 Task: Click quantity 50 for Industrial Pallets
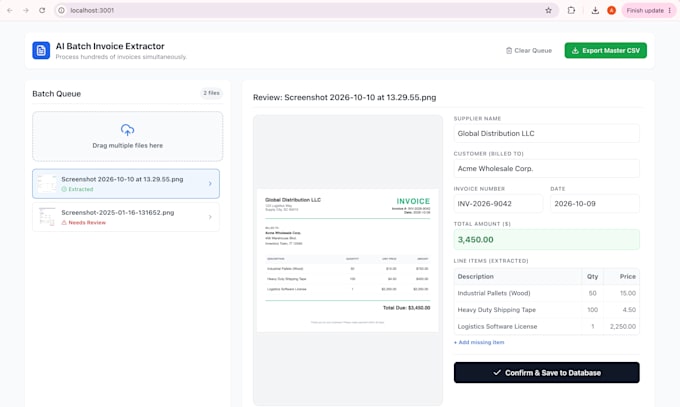[592, 293]
